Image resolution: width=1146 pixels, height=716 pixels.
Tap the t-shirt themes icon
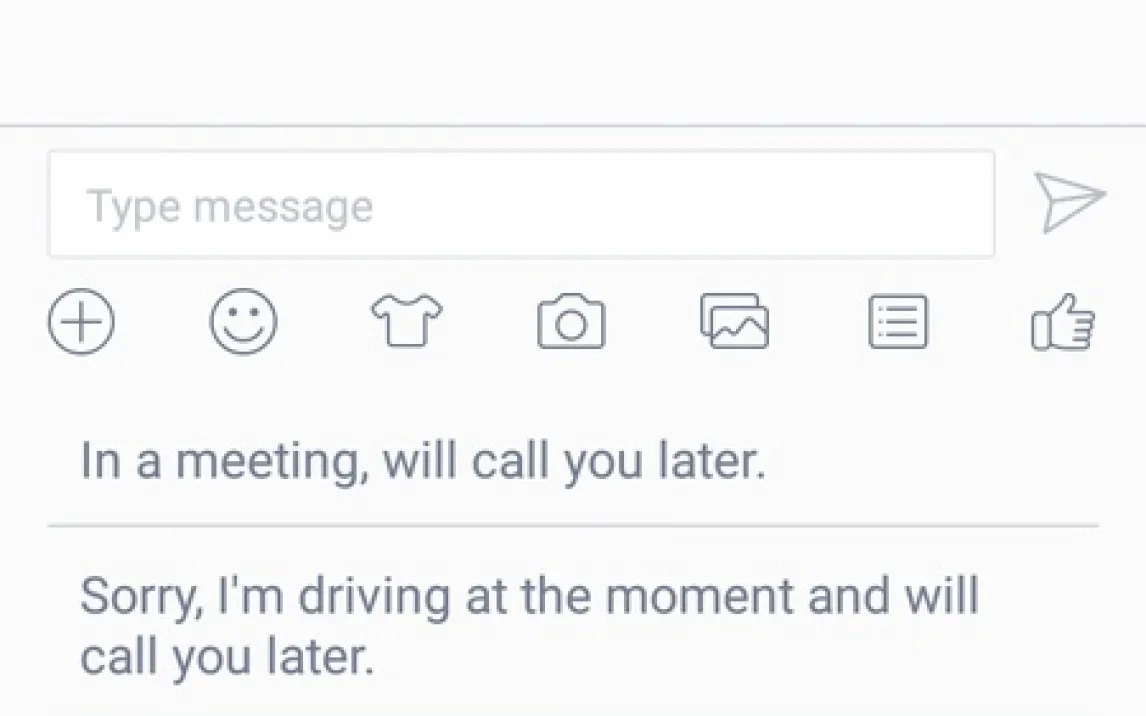pos(406,323)
